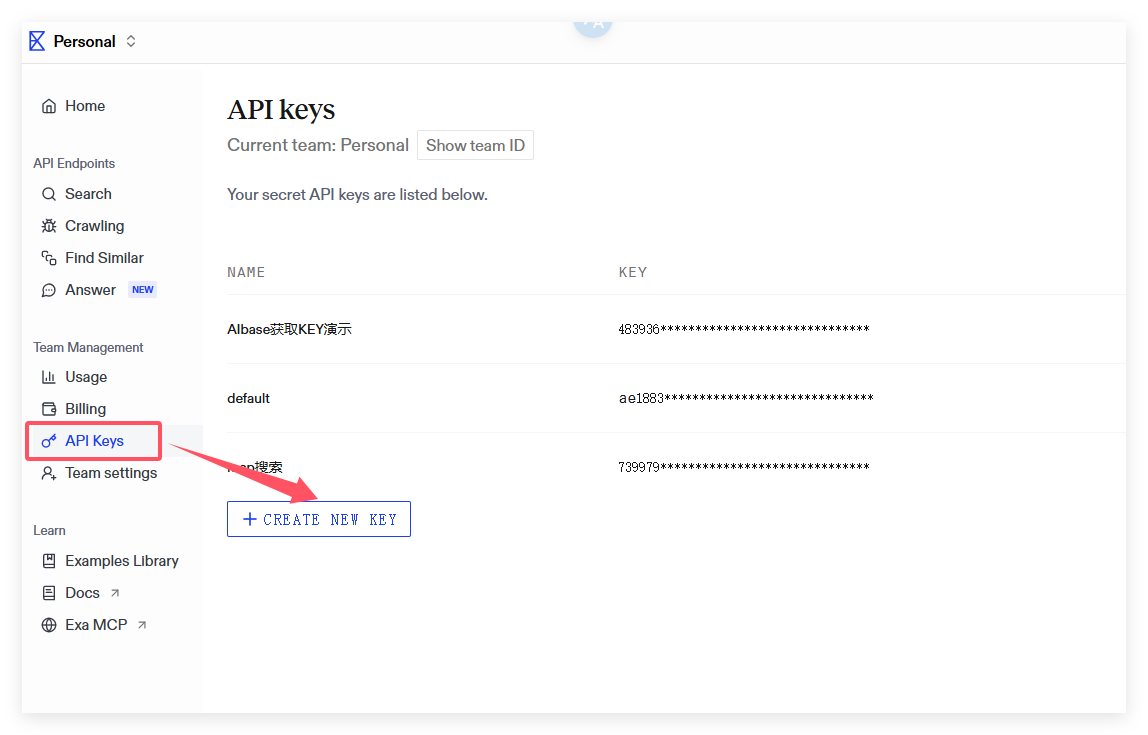Click the Home house icon
Viewport: 1148px width, 735px height.
[49, 106]
